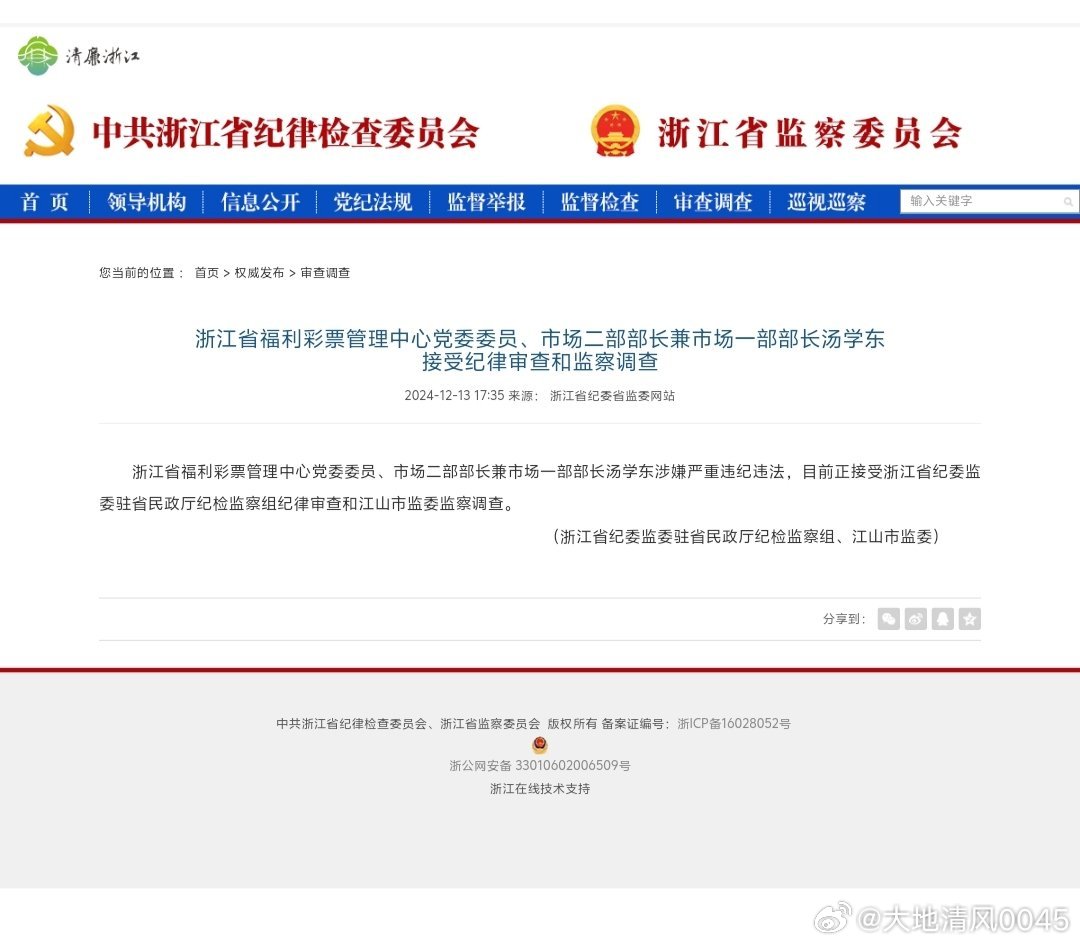The width and height of the screenshot is (1080, 944).
Task: Click the article headline about 汤学东
Action: pos(540,350)
